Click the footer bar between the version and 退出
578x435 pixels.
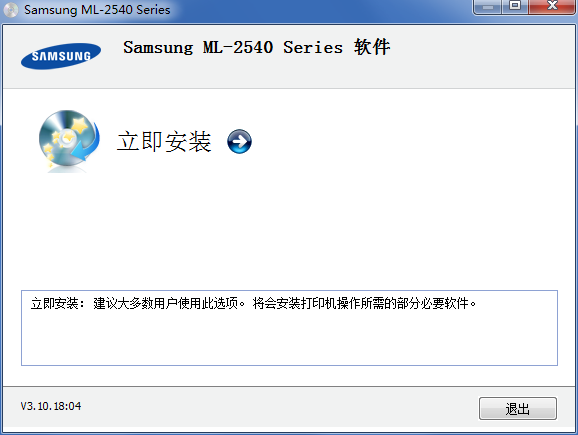[x=280, y=407]
